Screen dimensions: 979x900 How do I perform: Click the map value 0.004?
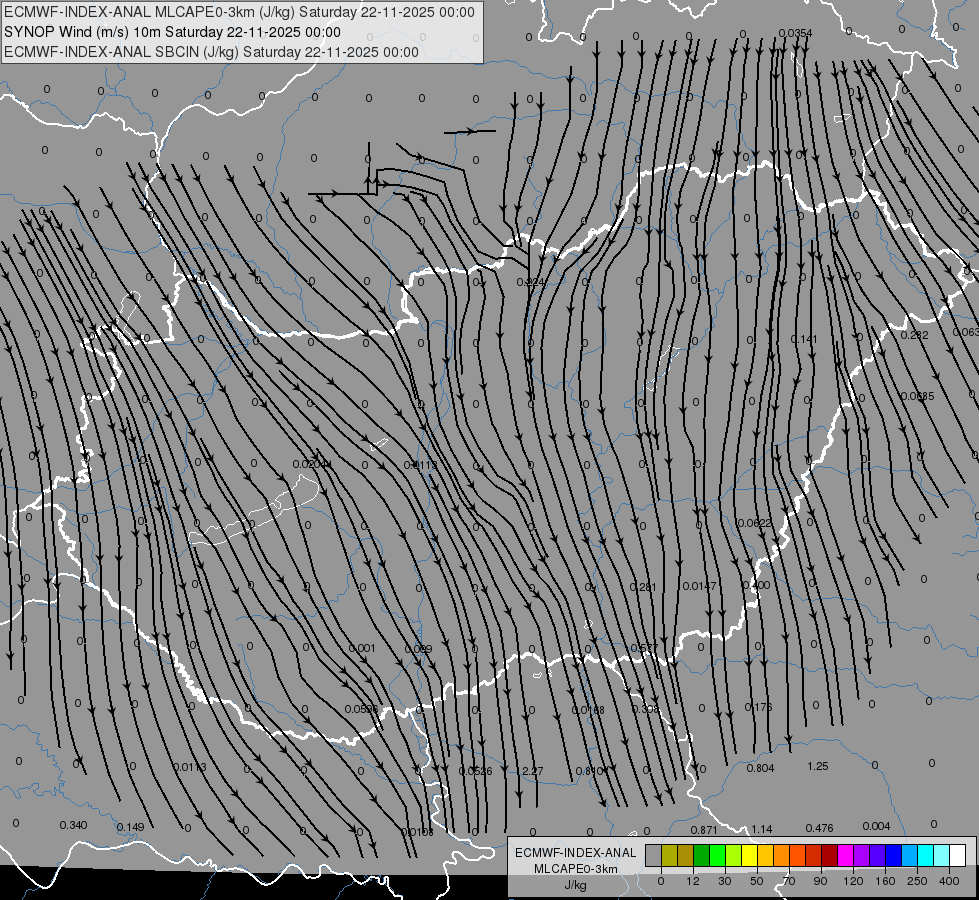point(877,826)
